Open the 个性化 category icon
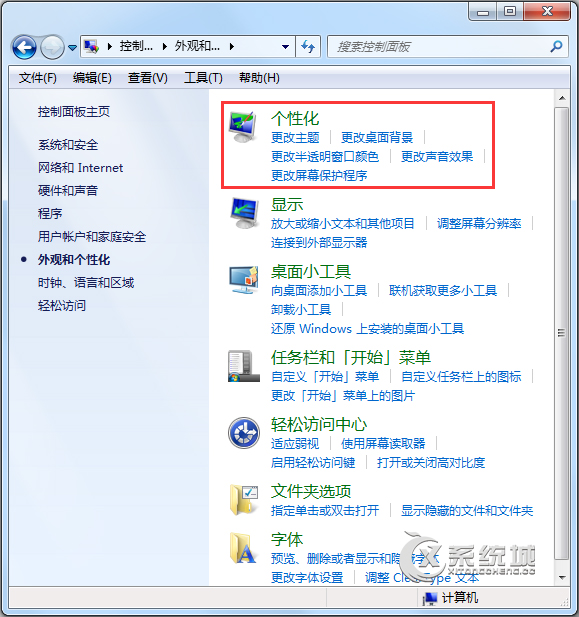 coord(243,127)
